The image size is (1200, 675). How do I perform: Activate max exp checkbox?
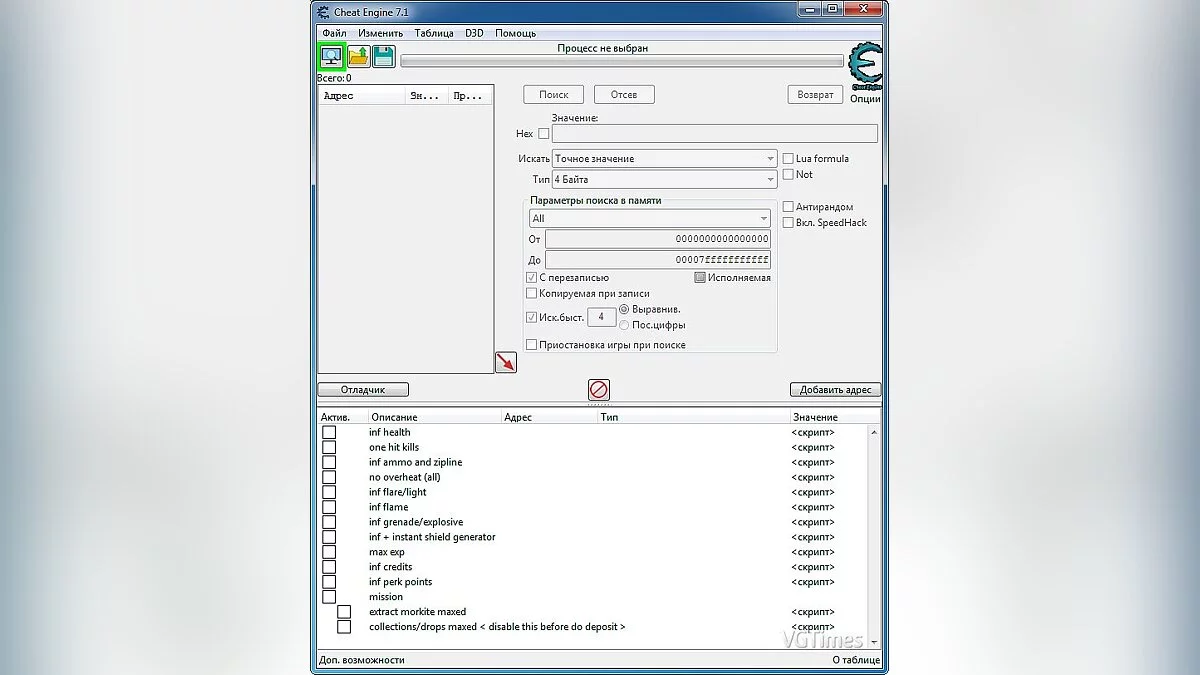329,552
